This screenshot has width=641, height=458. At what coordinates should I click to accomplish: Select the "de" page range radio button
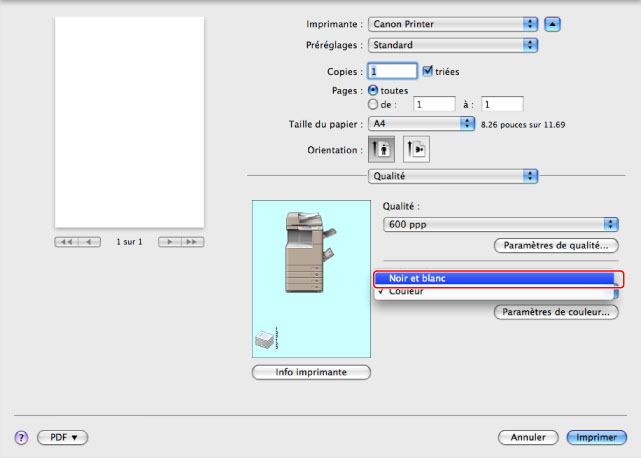pyautogui.click(x=373, y=103)
